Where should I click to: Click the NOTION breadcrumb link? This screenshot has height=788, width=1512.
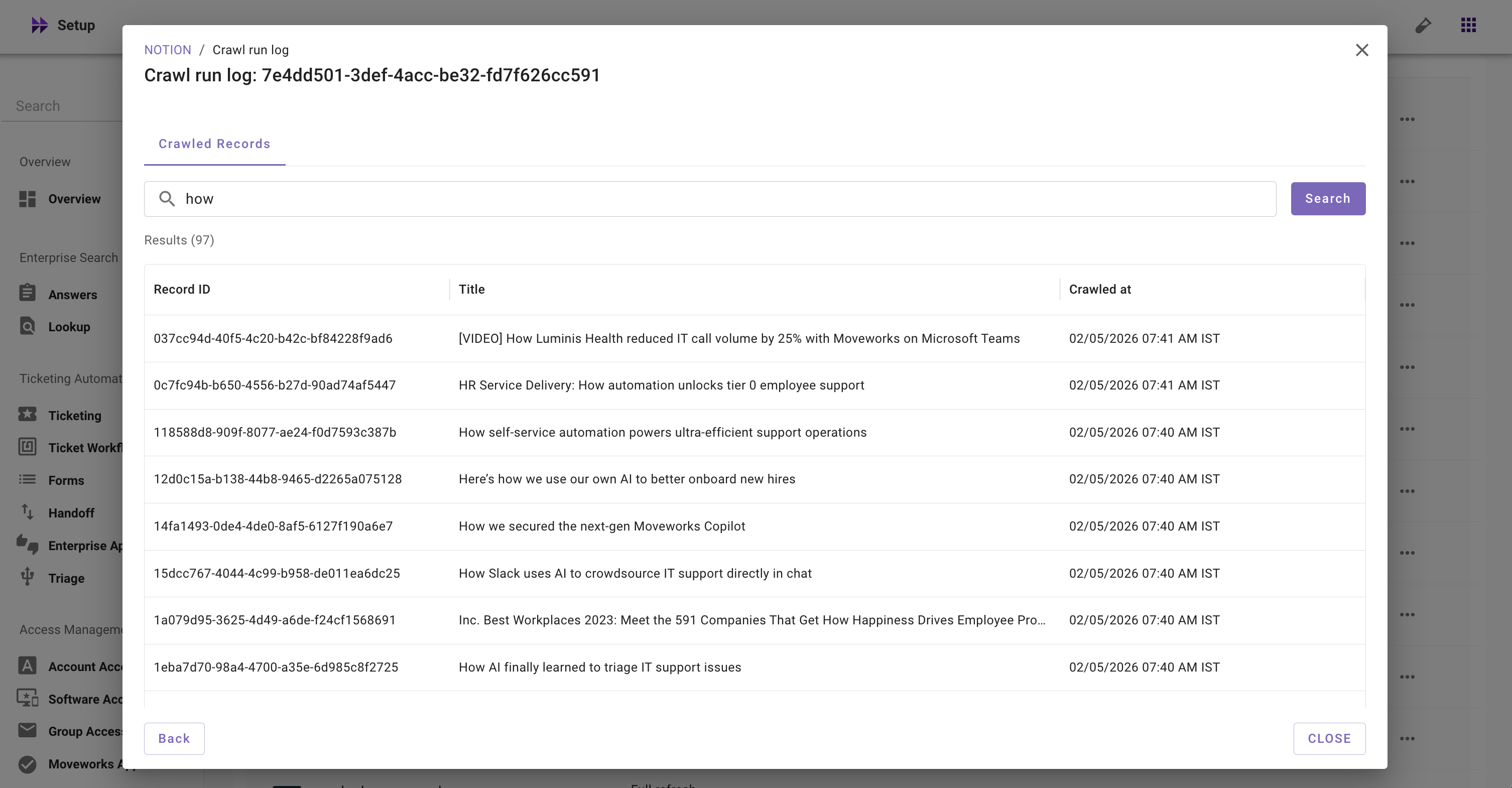167,50
